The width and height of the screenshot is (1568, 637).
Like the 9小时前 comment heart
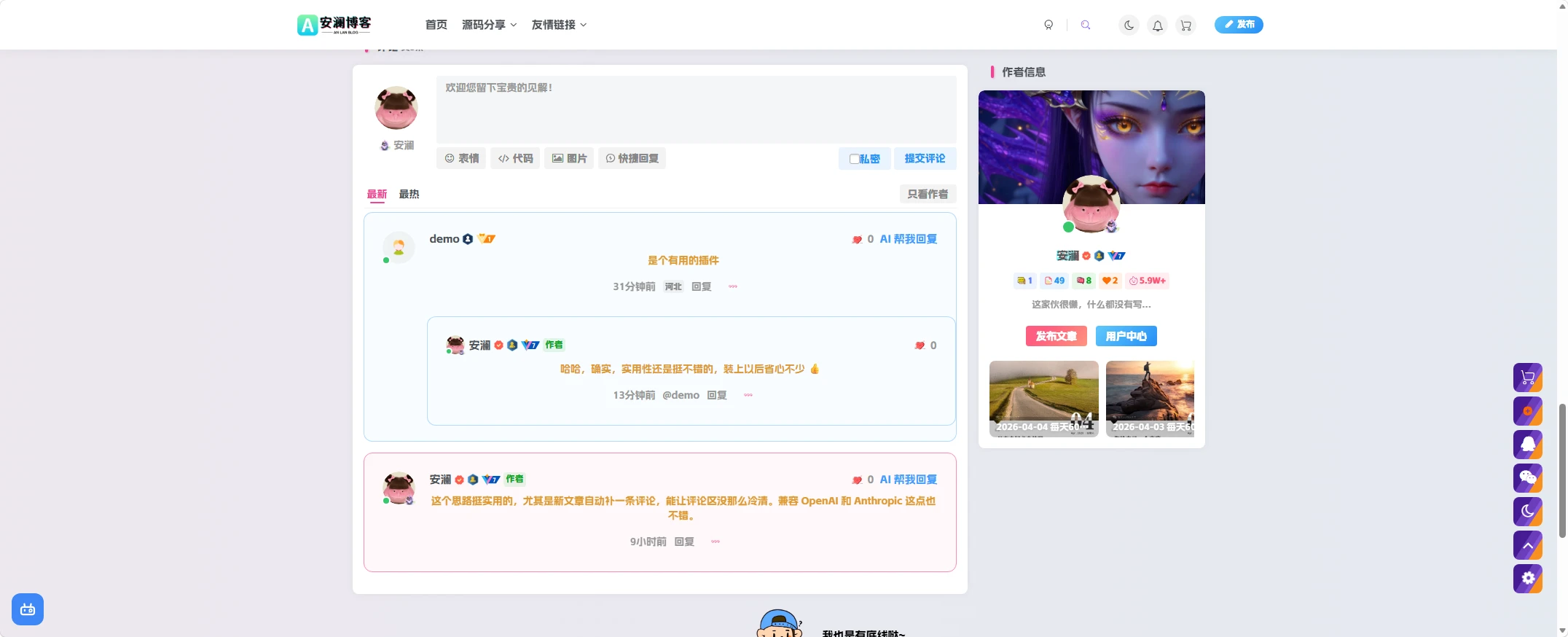click(857, 480)
